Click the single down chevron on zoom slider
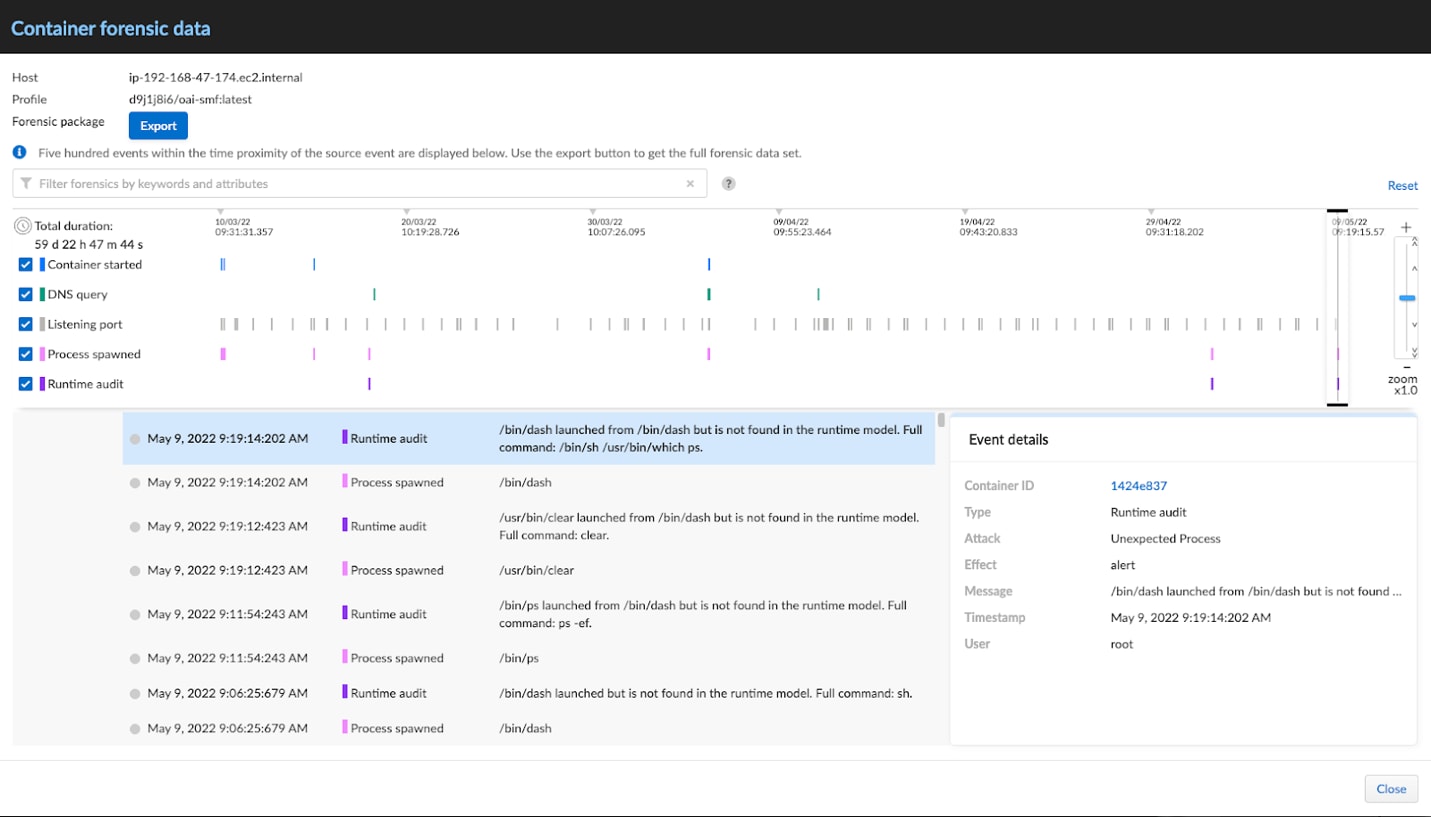The image size is (1431, 817). [1414, 324]
